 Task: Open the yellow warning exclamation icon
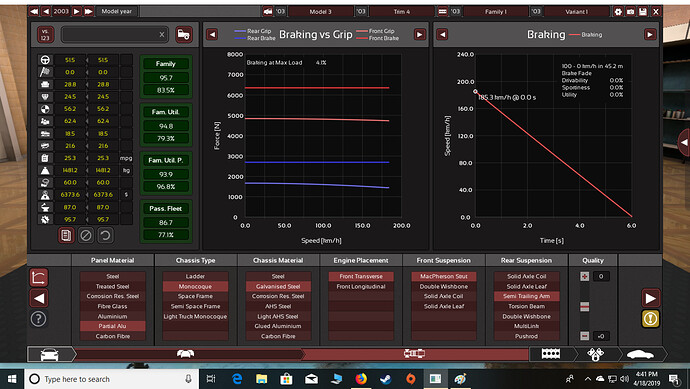(650, 319)
